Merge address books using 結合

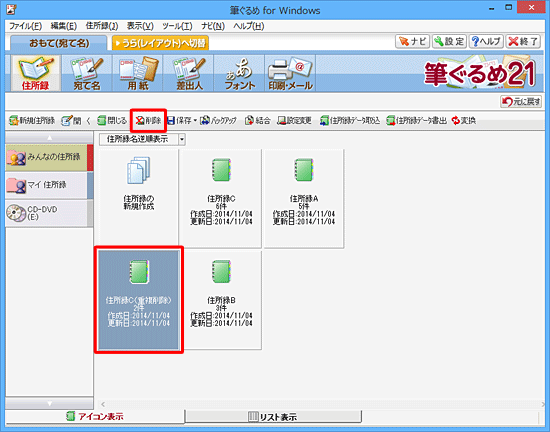coord(258,121)
